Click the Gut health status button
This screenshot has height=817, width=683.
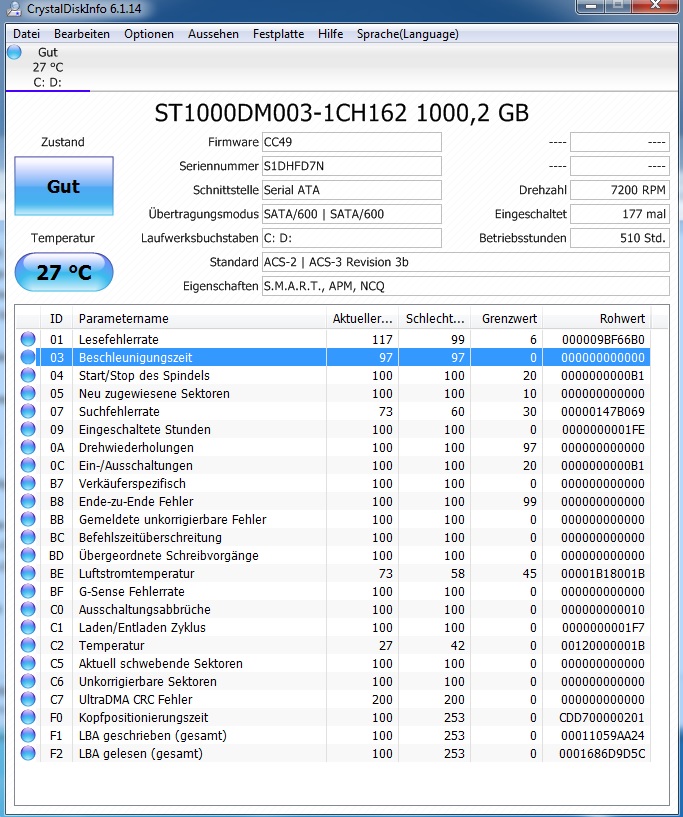(64, 186)
